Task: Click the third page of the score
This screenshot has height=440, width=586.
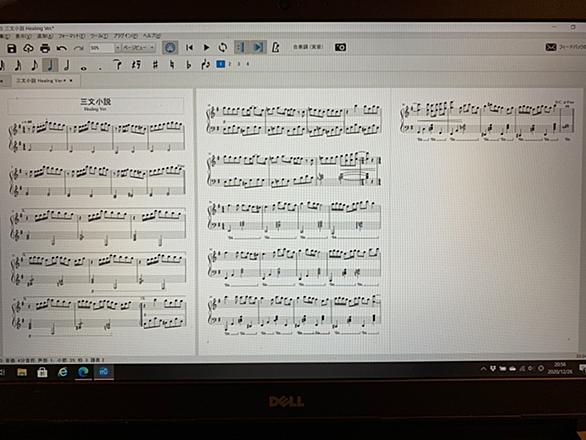Action: point(487,221)
